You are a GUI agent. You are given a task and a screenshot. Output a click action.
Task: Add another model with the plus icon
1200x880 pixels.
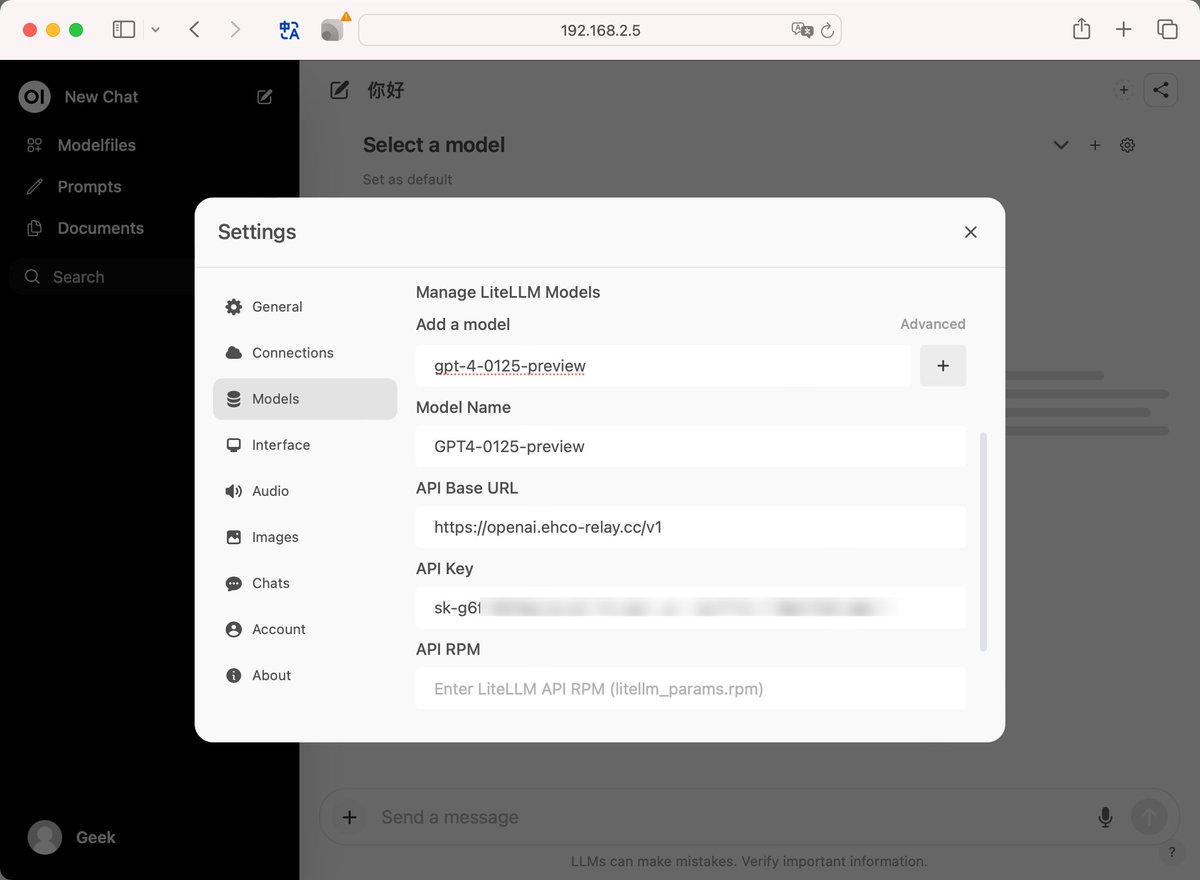[1095, 145]
